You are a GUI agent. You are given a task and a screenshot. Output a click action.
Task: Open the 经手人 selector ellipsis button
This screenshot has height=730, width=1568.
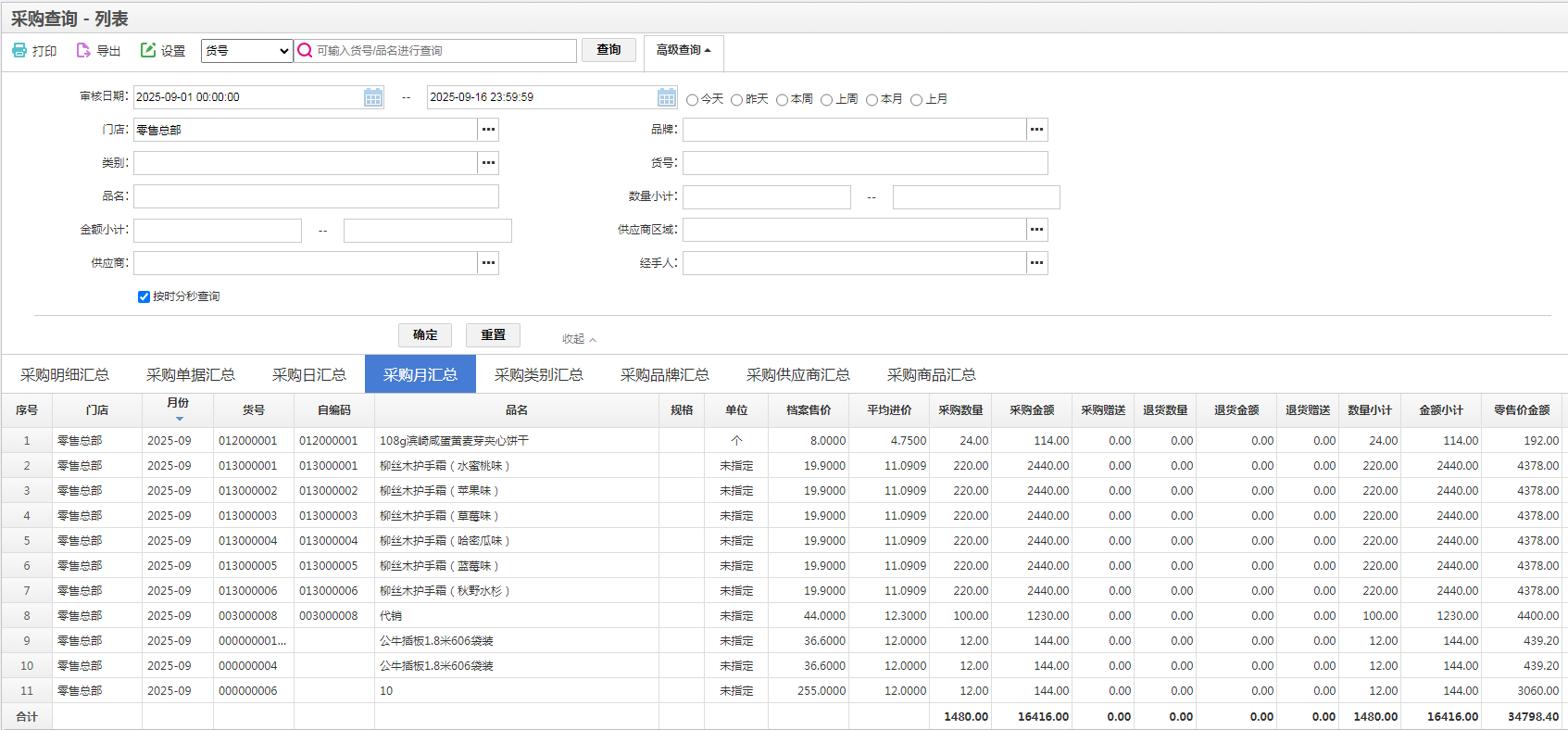[1036, 263]
